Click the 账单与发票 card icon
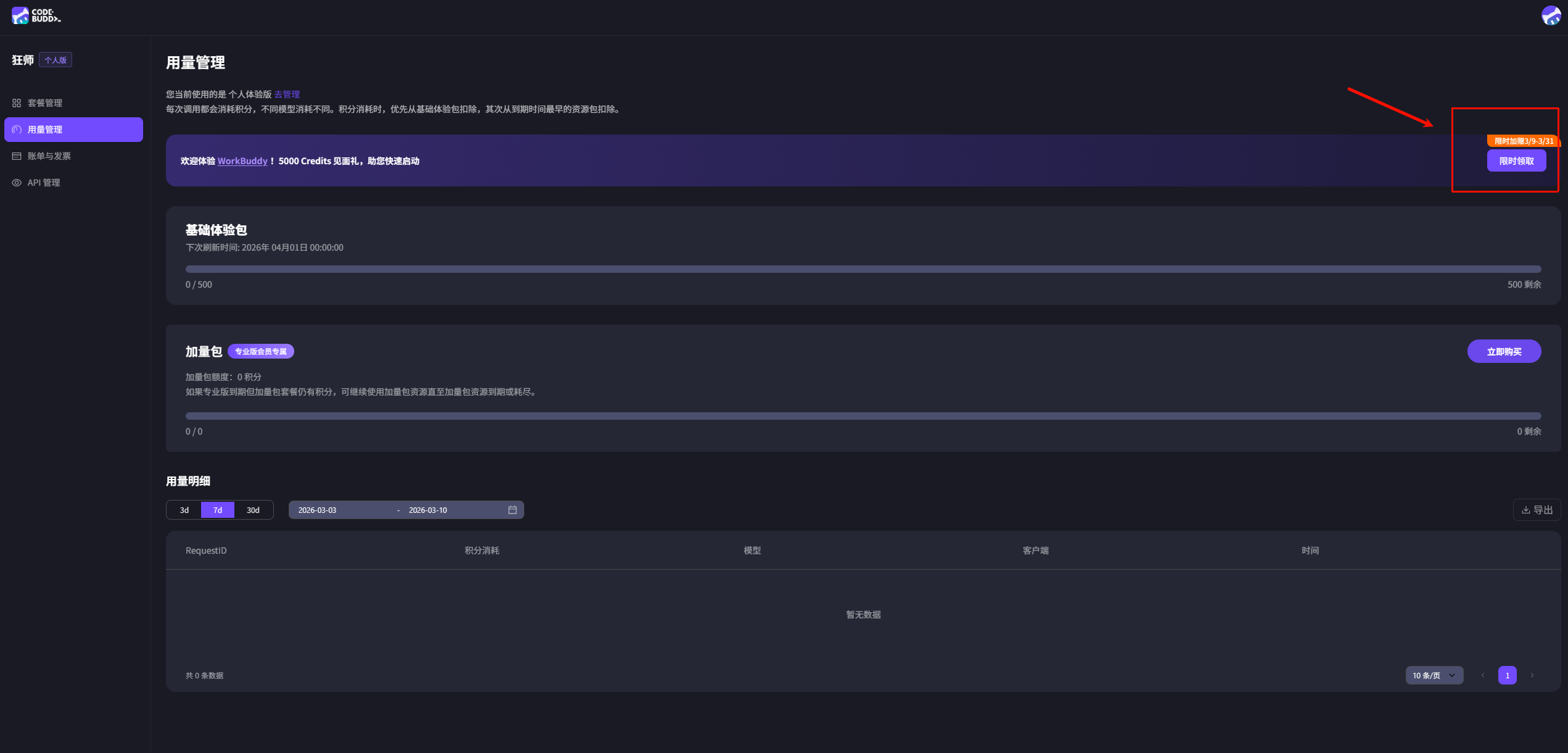Screen dimensions: 1568x753 pyautogui.click(x=17, y=156)
